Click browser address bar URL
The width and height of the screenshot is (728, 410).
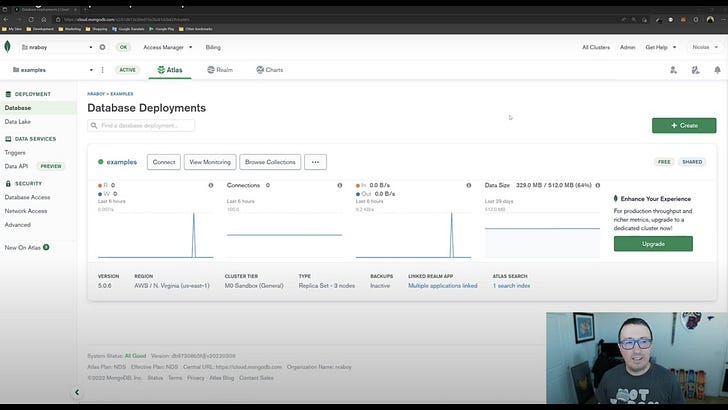coord(126,20)
